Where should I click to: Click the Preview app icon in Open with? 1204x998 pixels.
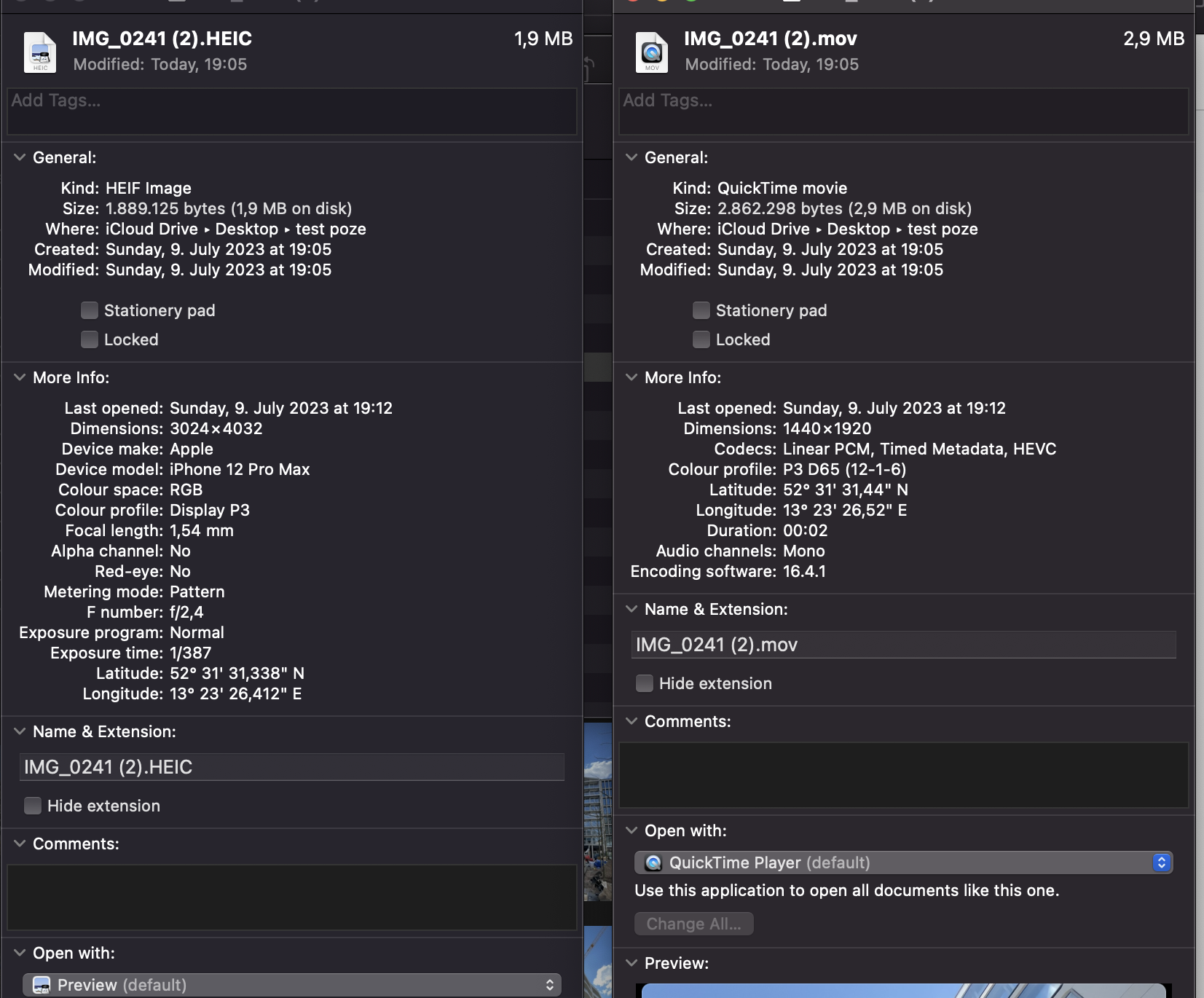42,985
